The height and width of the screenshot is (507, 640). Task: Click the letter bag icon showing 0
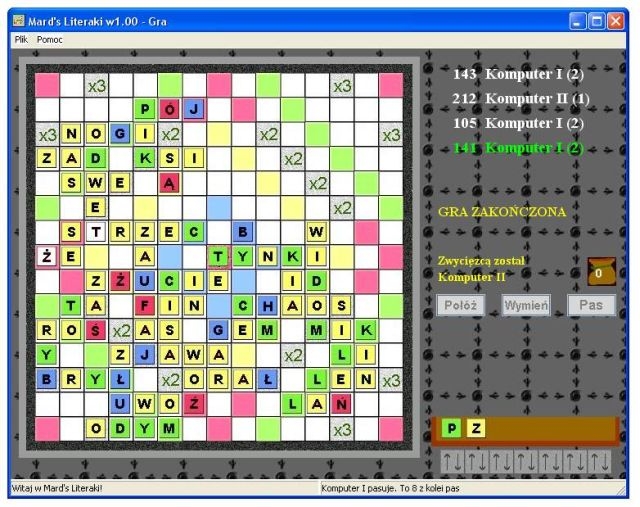601,272
